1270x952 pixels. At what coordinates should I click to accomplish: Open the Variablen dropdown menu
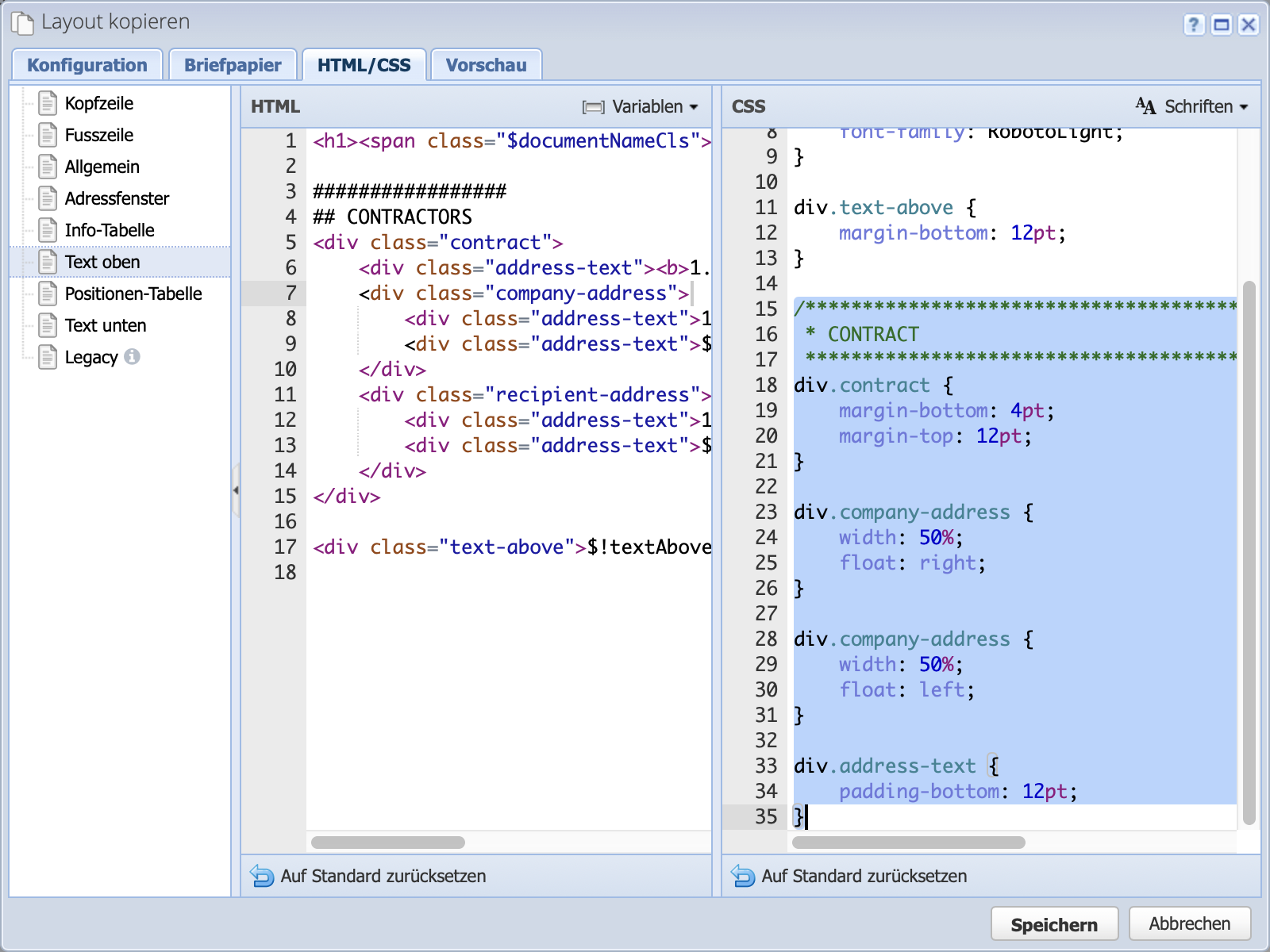click(641, 106)
